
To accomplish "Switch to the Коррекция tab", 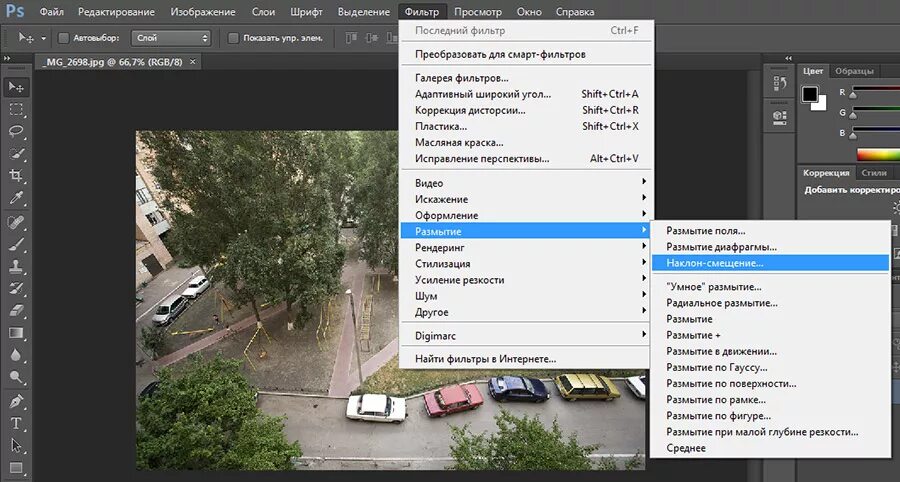I will click(826, 173).
